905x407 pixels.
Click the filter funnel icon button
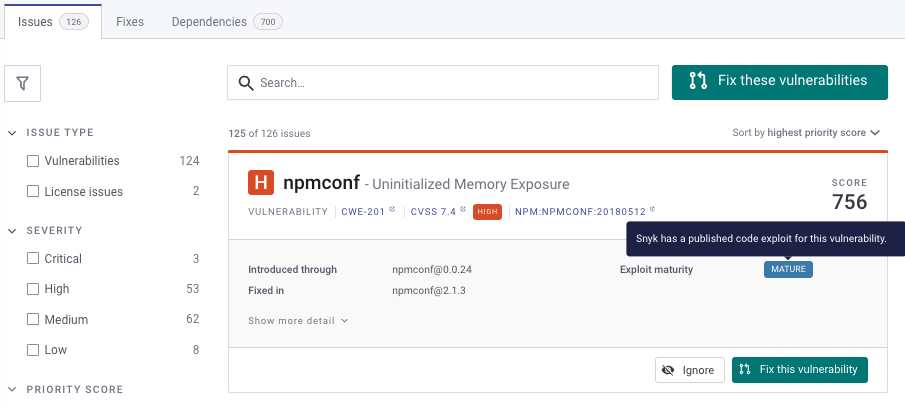(23, 83)
